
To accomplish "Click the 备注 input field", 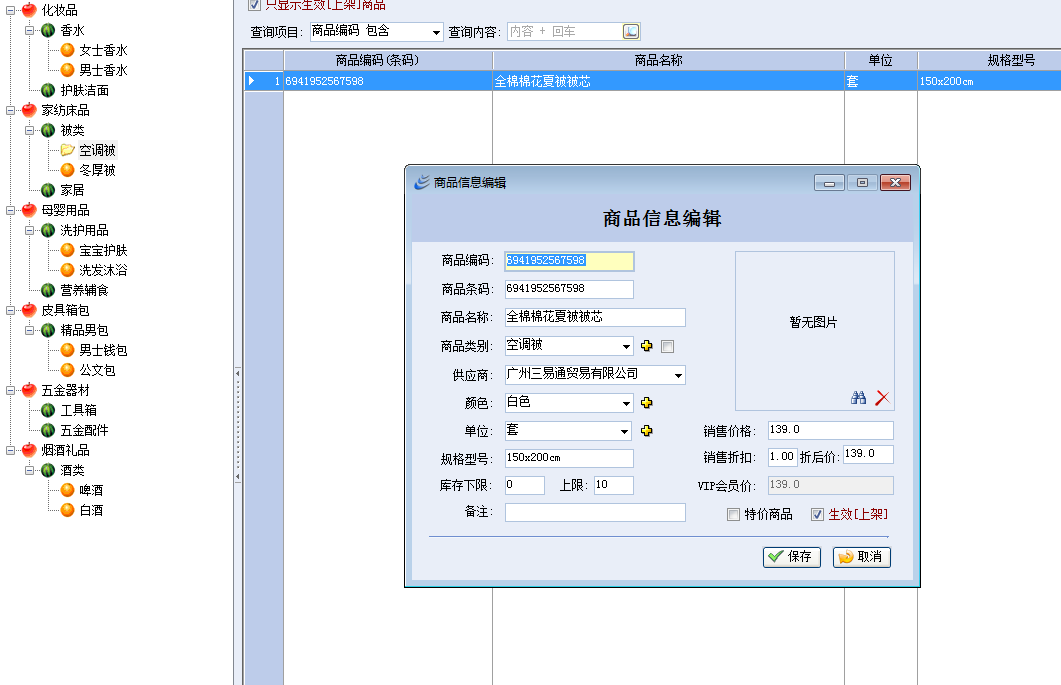I will coord(595,512).
